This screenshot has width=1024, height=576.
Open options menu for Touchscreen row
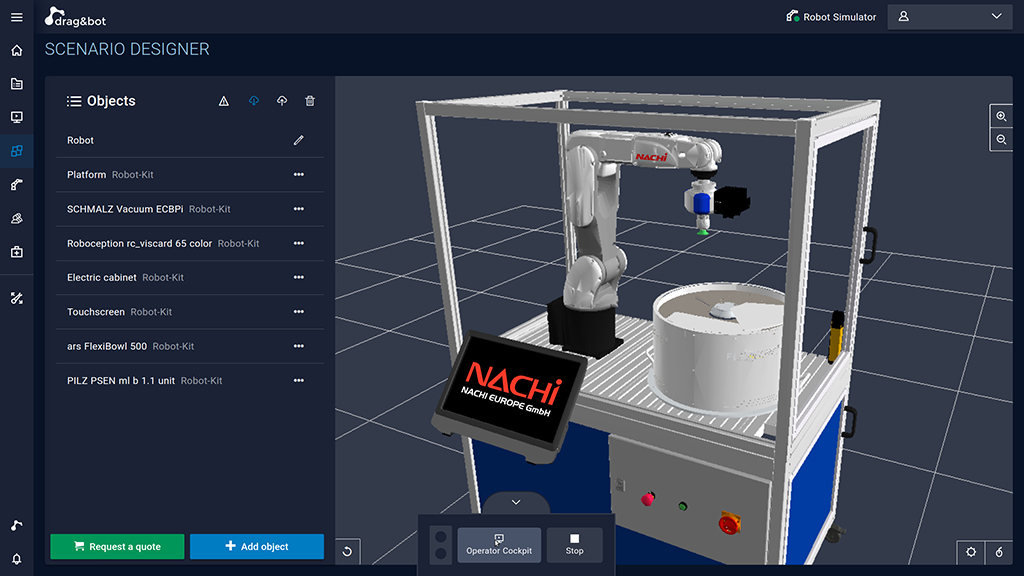click(298, 312)
